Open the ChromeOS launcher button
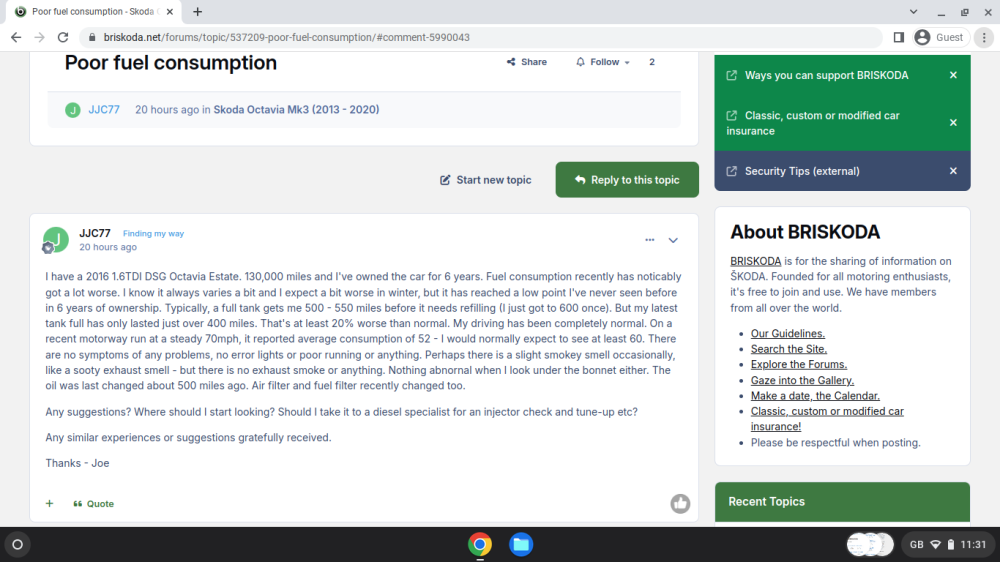This screenshot has height=562, width=1000. 18,545
